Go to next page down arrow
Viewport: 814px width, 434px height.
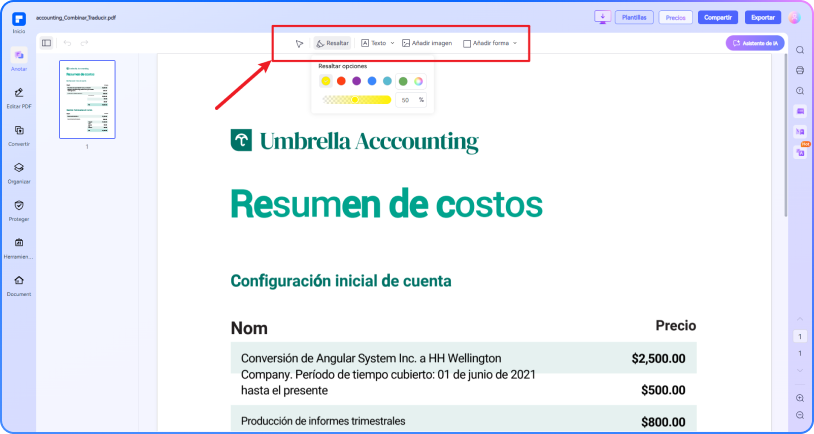[800, 370]
